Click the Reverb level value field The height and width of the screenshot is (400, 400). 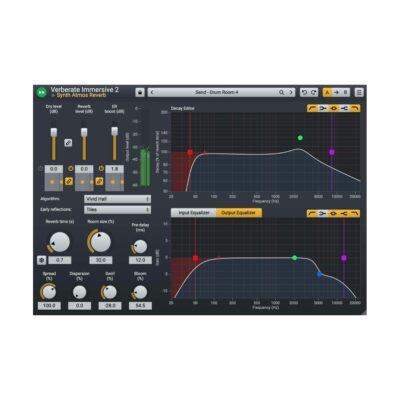click(84, 169)
